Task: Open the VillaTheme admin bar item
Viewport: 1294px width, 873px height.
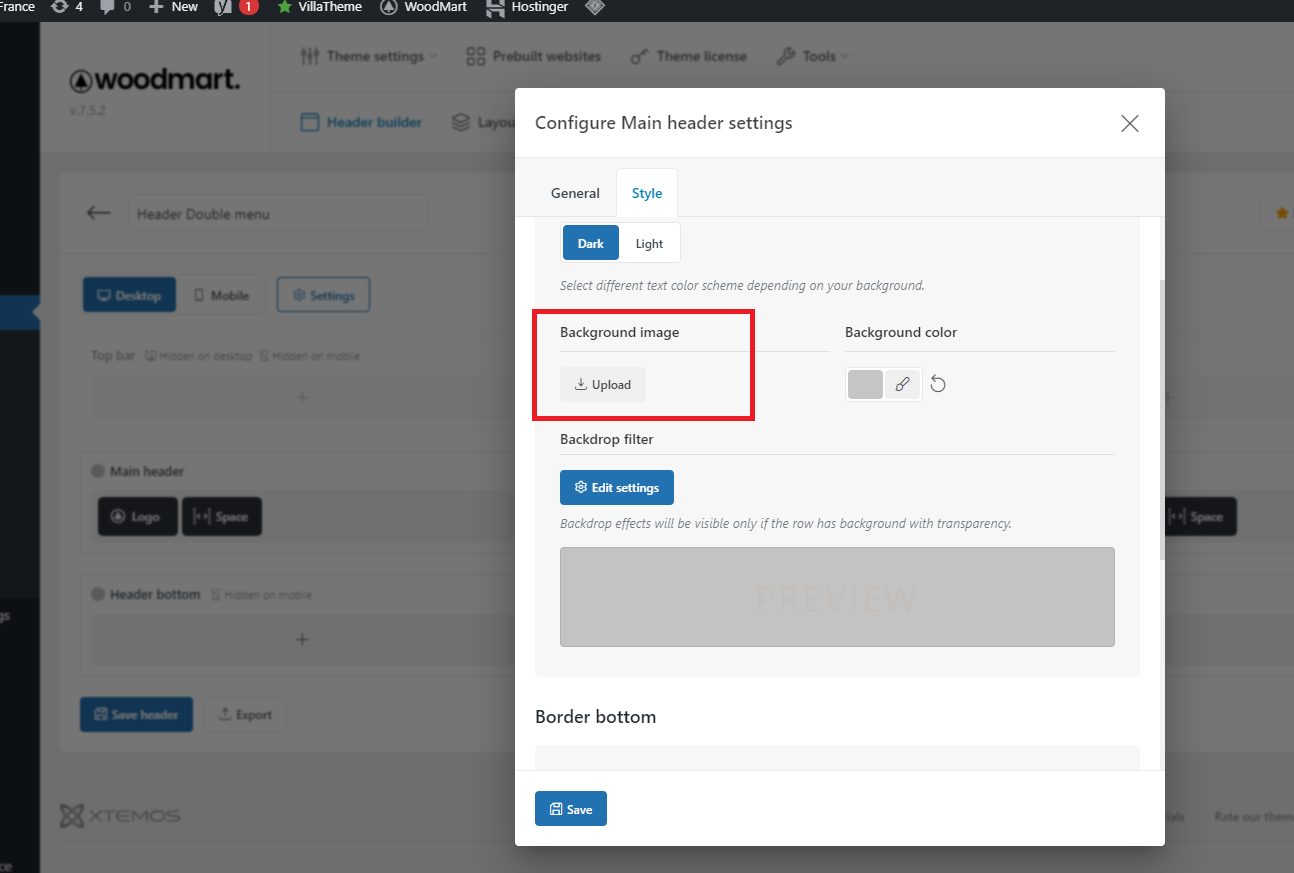Action: point(320,7)
